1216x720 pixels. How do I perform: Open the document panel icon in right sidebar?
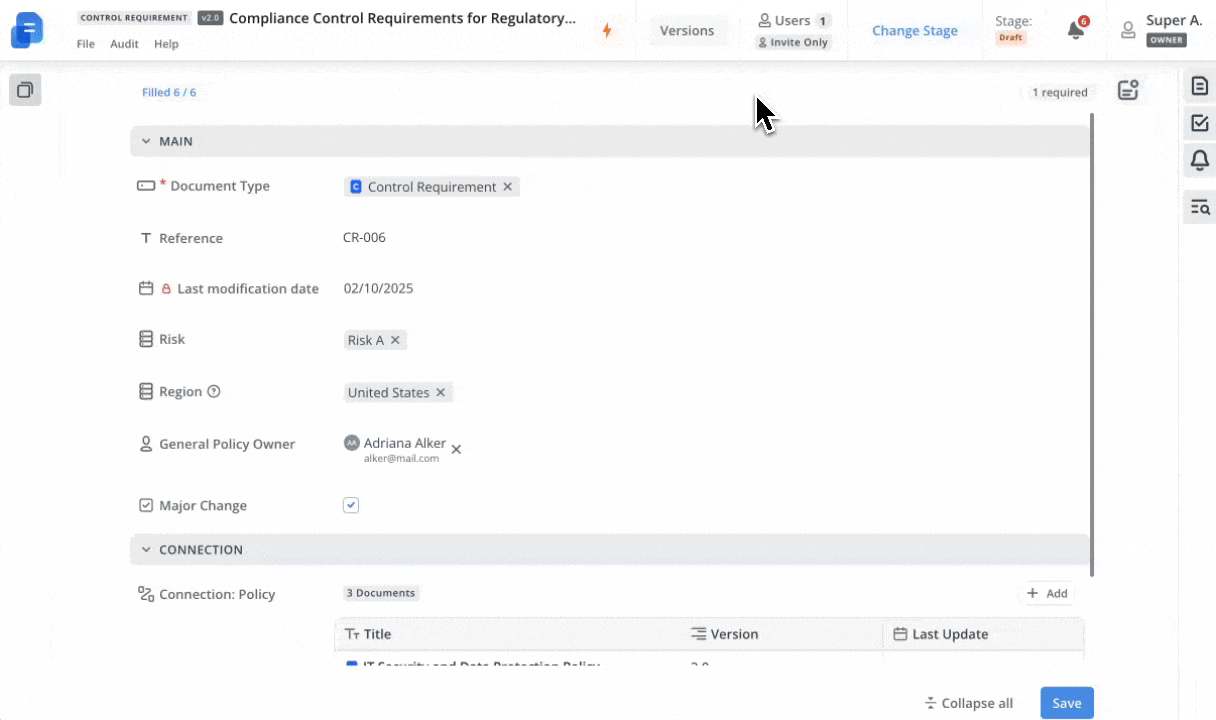(x=1199, y=86)
